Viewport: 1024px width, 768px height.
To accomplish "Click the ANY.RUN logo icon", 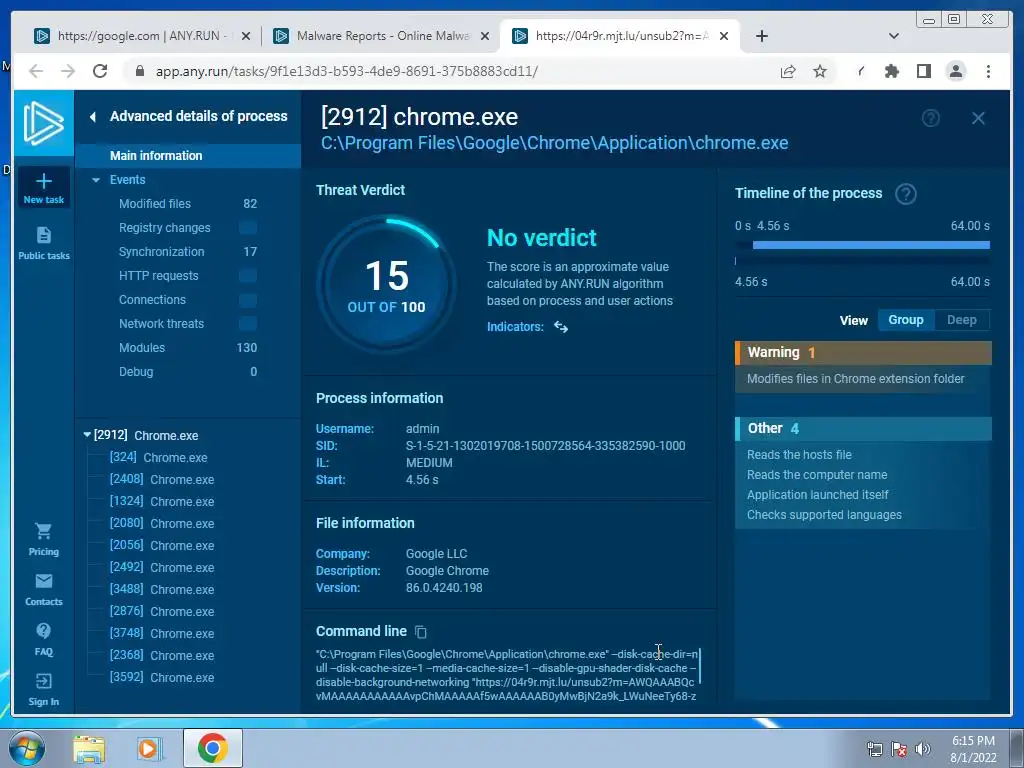I will 44,123.
